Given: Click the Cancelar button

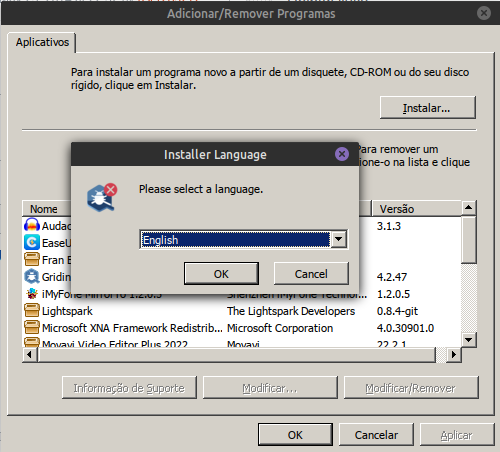Looking at the screenshot, I should point(376,435).
